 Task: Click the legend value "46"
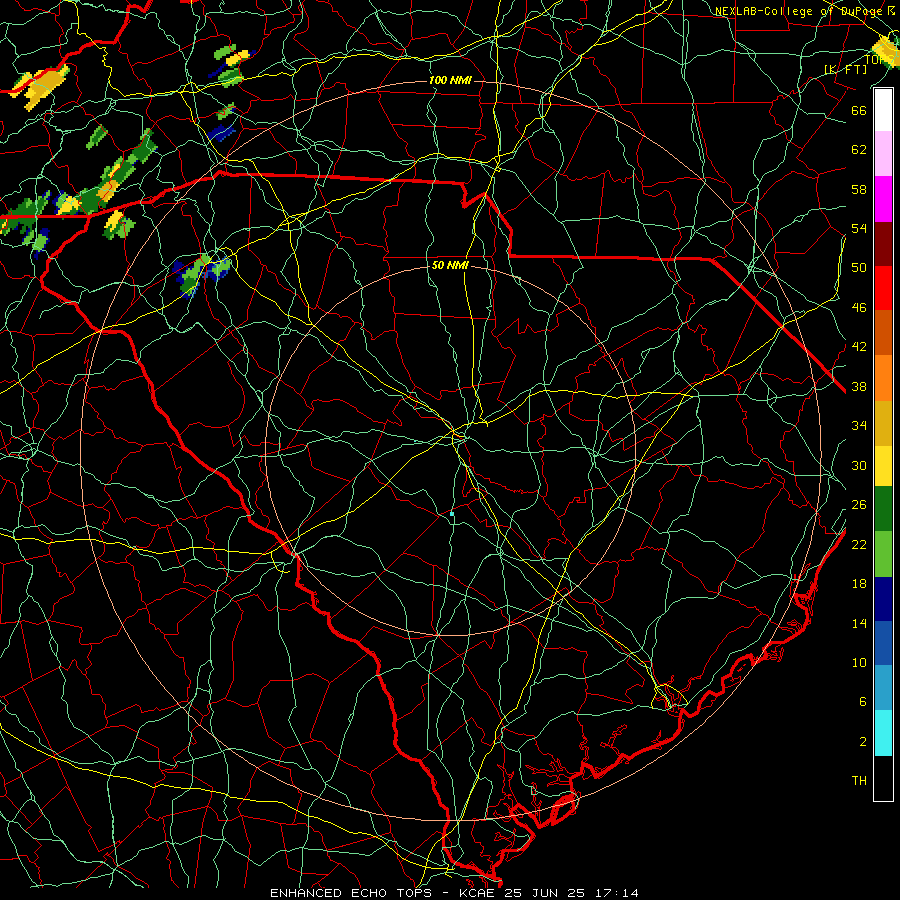click(x=859, y=307)
